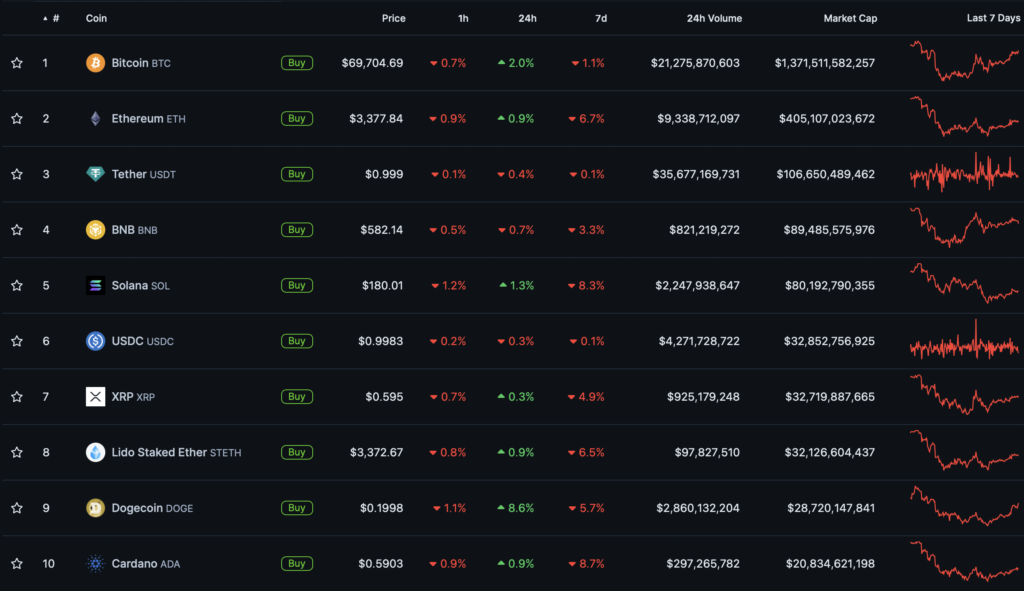Sort by 24h Volume column header
The height and width of the screenshot is (591, 1024).
coord(714,18)
